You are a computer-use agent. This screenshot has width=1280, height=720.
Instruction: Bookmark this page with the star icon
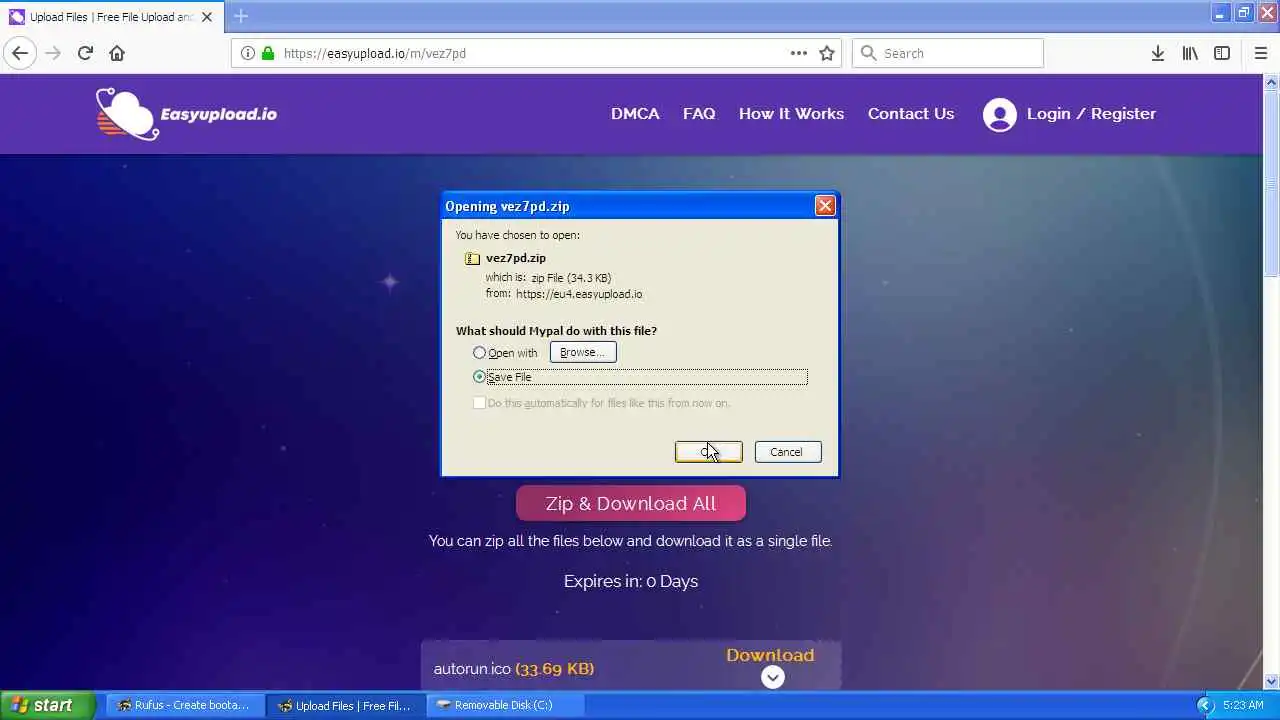[x=827, y=53]
